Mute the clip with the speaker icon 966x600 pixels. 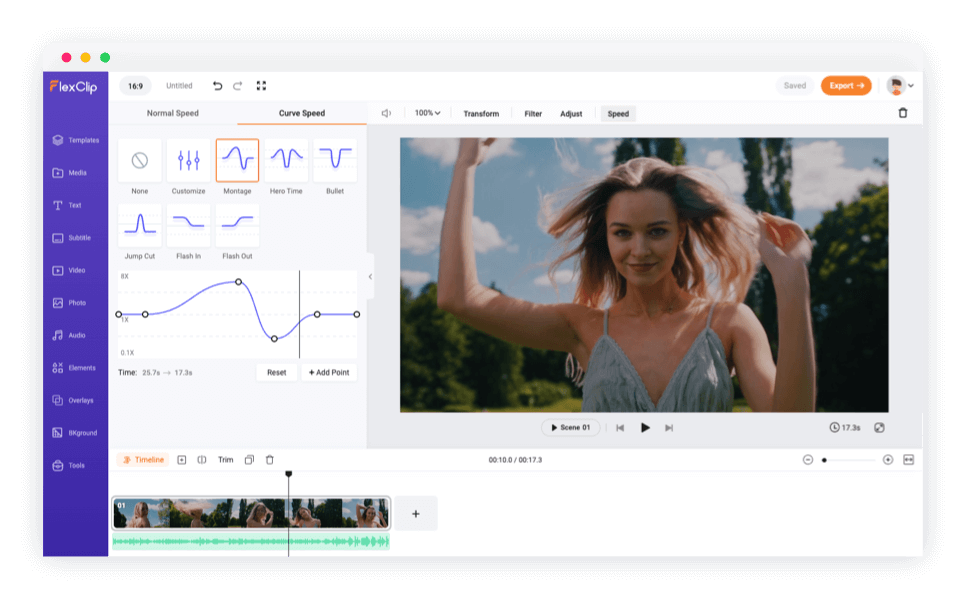386,114
